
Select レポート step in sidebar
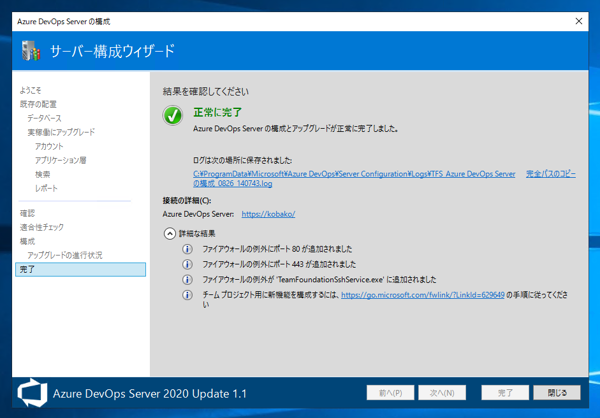pos(46,188)
